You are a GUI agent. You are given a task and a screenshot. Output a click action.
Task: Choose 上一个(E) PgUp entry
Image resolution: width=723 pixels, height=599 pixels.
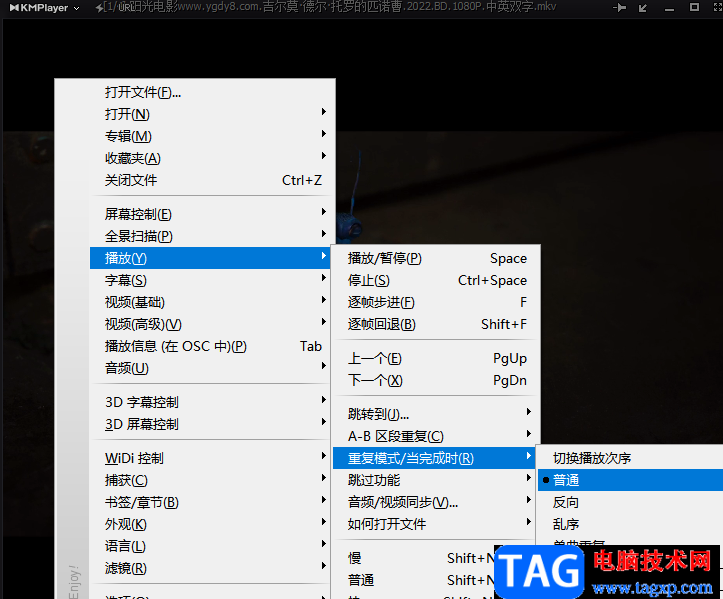(435, 358)
